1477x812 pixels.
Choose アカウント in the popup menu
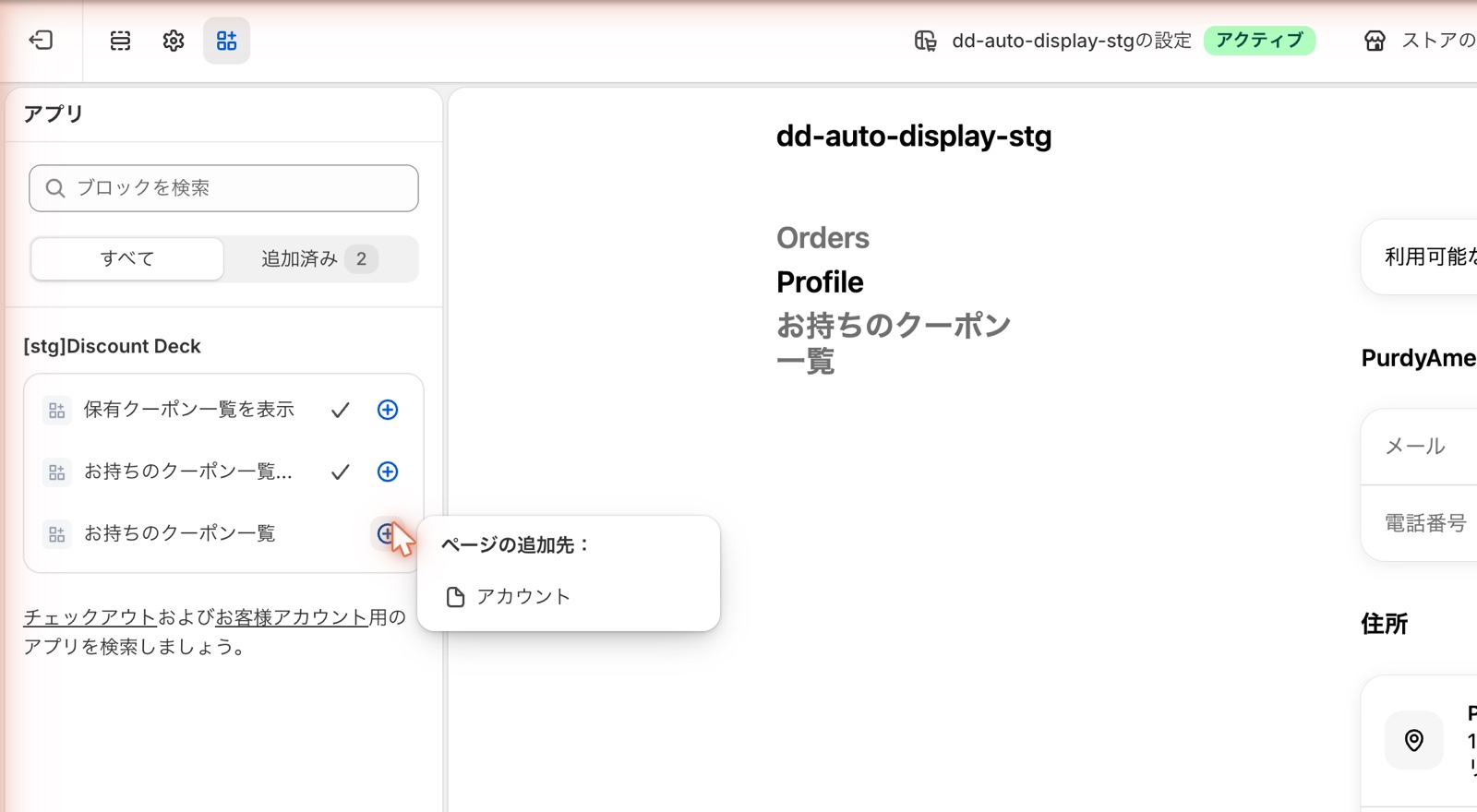pos(569,597)
